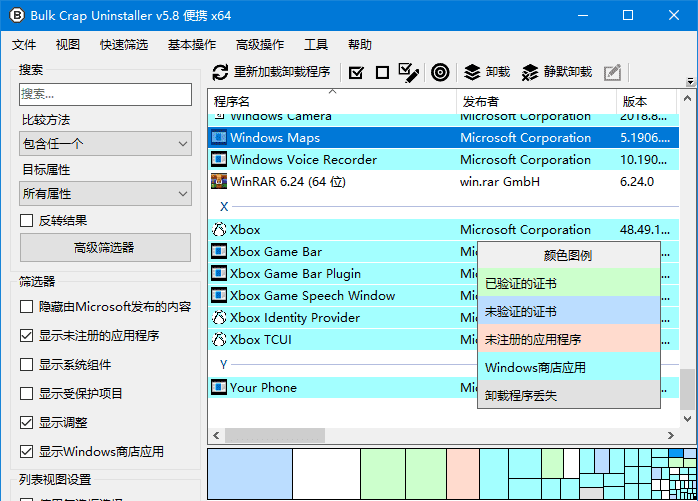
Task: Click the select-all checked box toolbar icon
Action: 356,72
